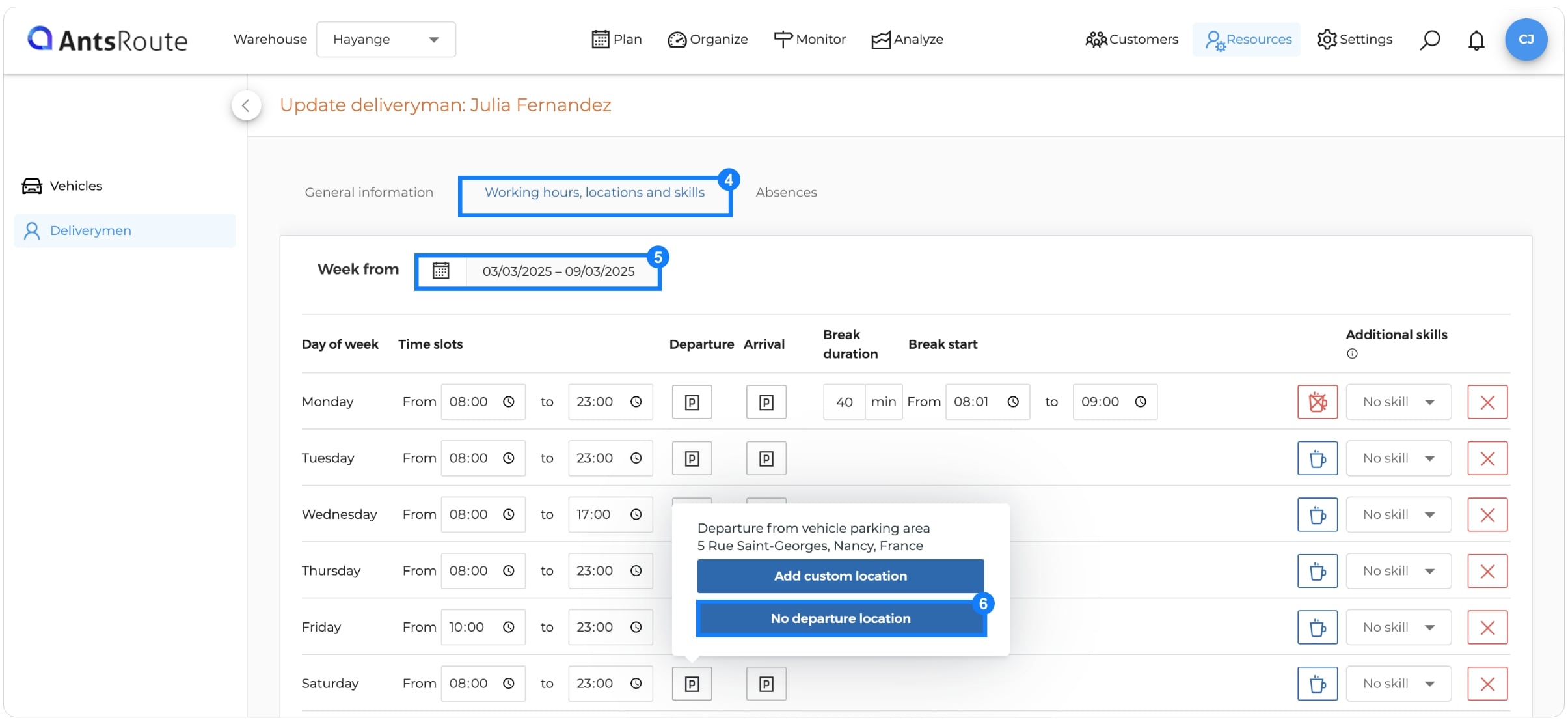Image resolution: width=1568 pixels, height=722 pixels.
Task: Add a break on Wednesday
Action: (x=1318, y=515)
